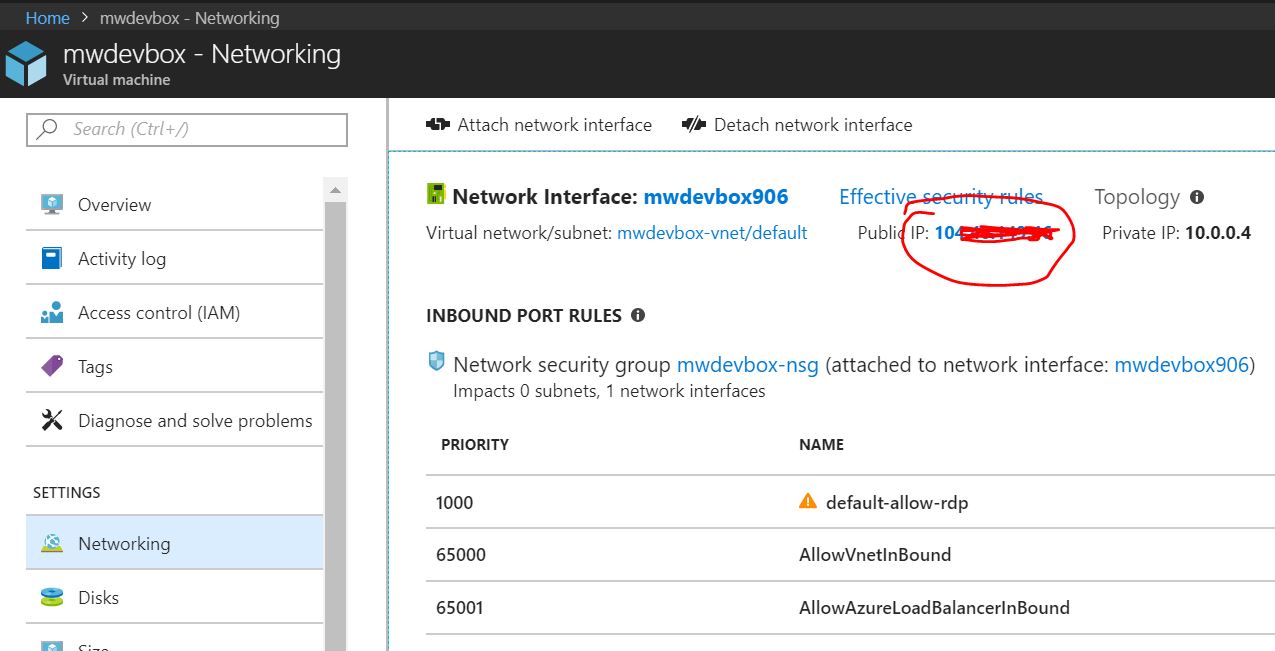Click the PRIORITY column header

475,444
